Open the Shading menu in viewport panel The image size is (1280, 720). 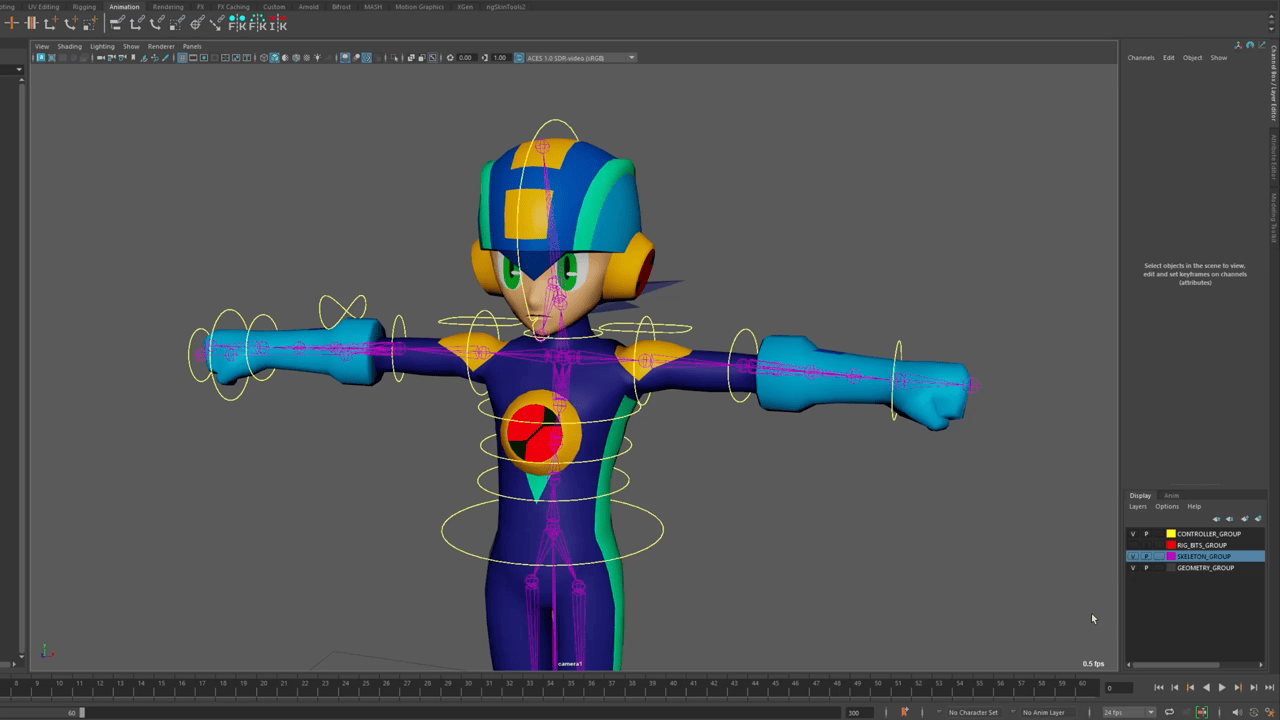point(69,46)
